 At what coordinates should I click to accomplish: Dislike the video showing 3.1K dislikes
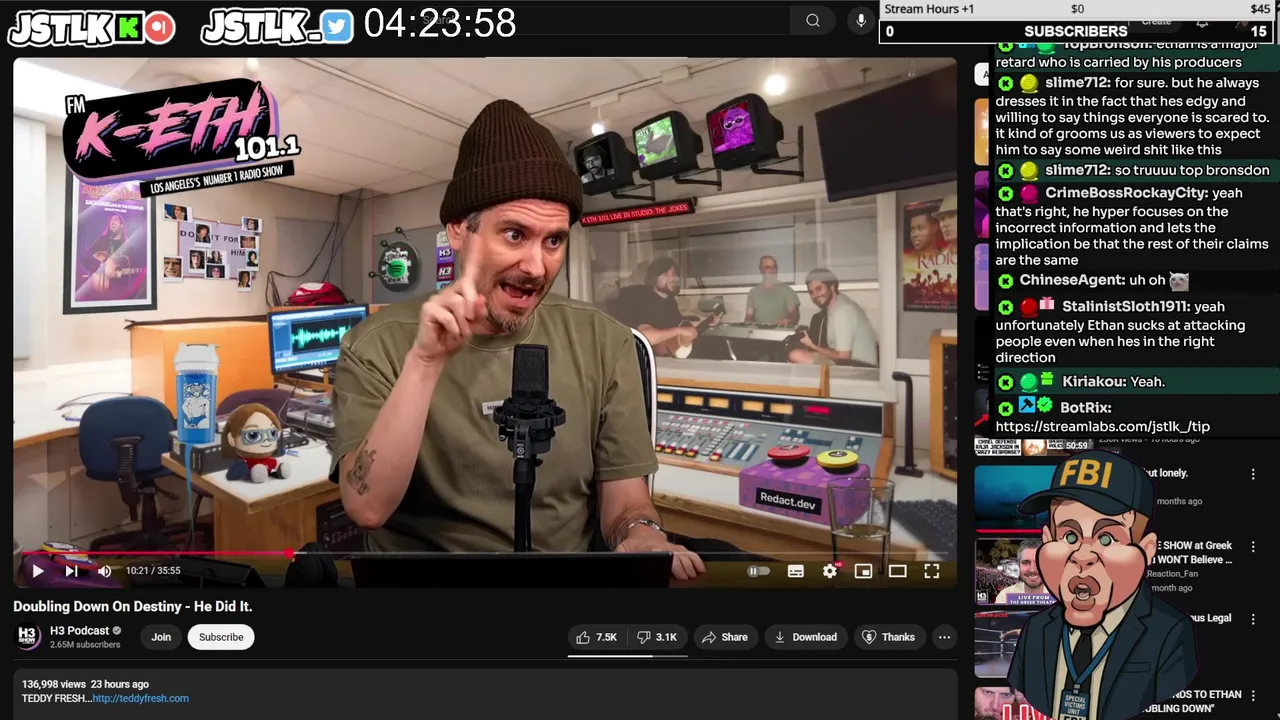657,637
